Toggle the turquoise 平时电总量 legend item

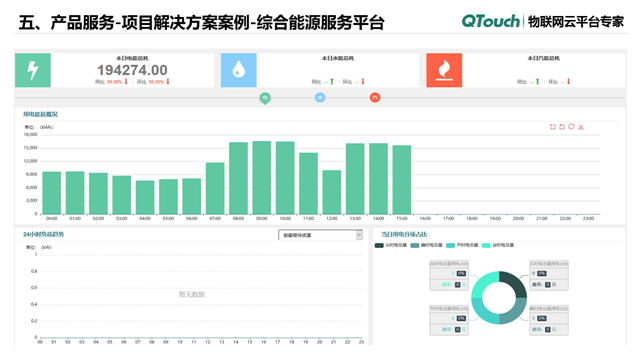pyautogui.click(x=462, y=245)
